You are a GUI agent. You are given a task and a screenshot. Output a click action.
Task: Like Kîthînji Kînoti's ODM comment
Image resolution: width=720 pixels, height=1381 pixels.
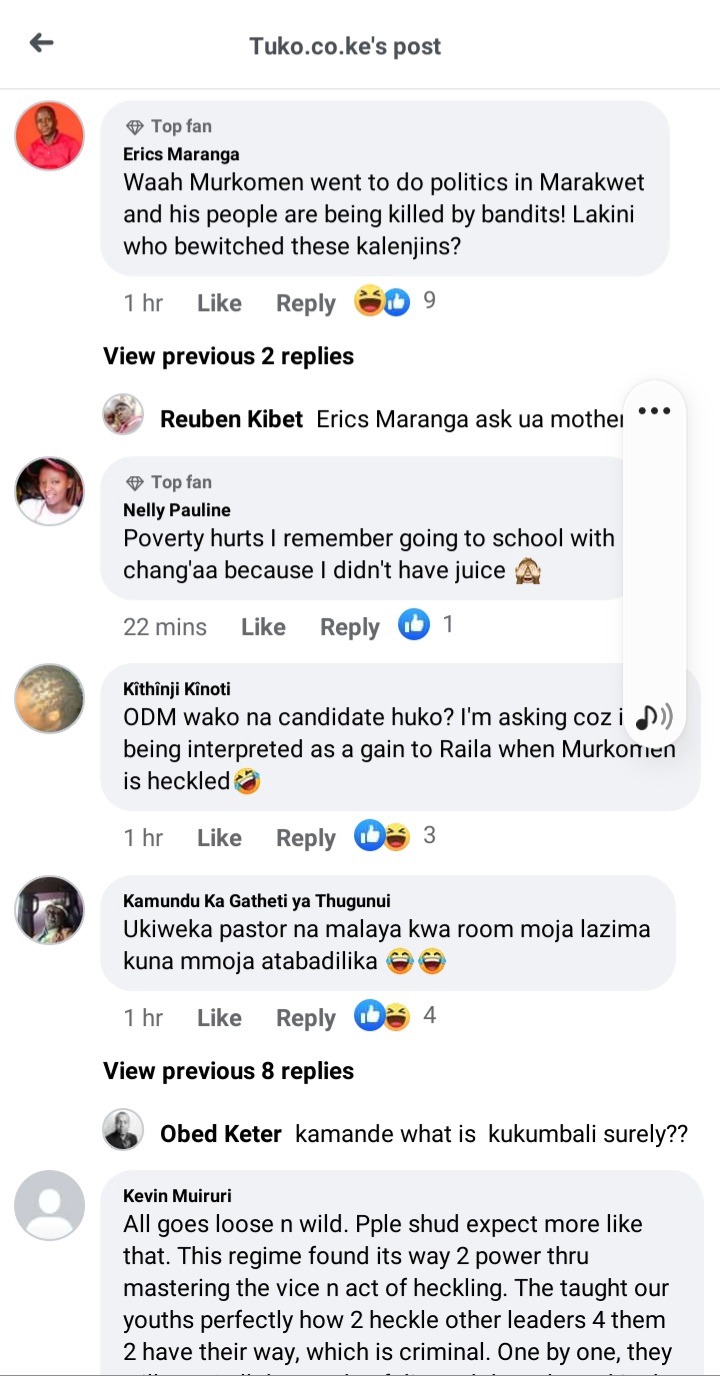point(219,838)
